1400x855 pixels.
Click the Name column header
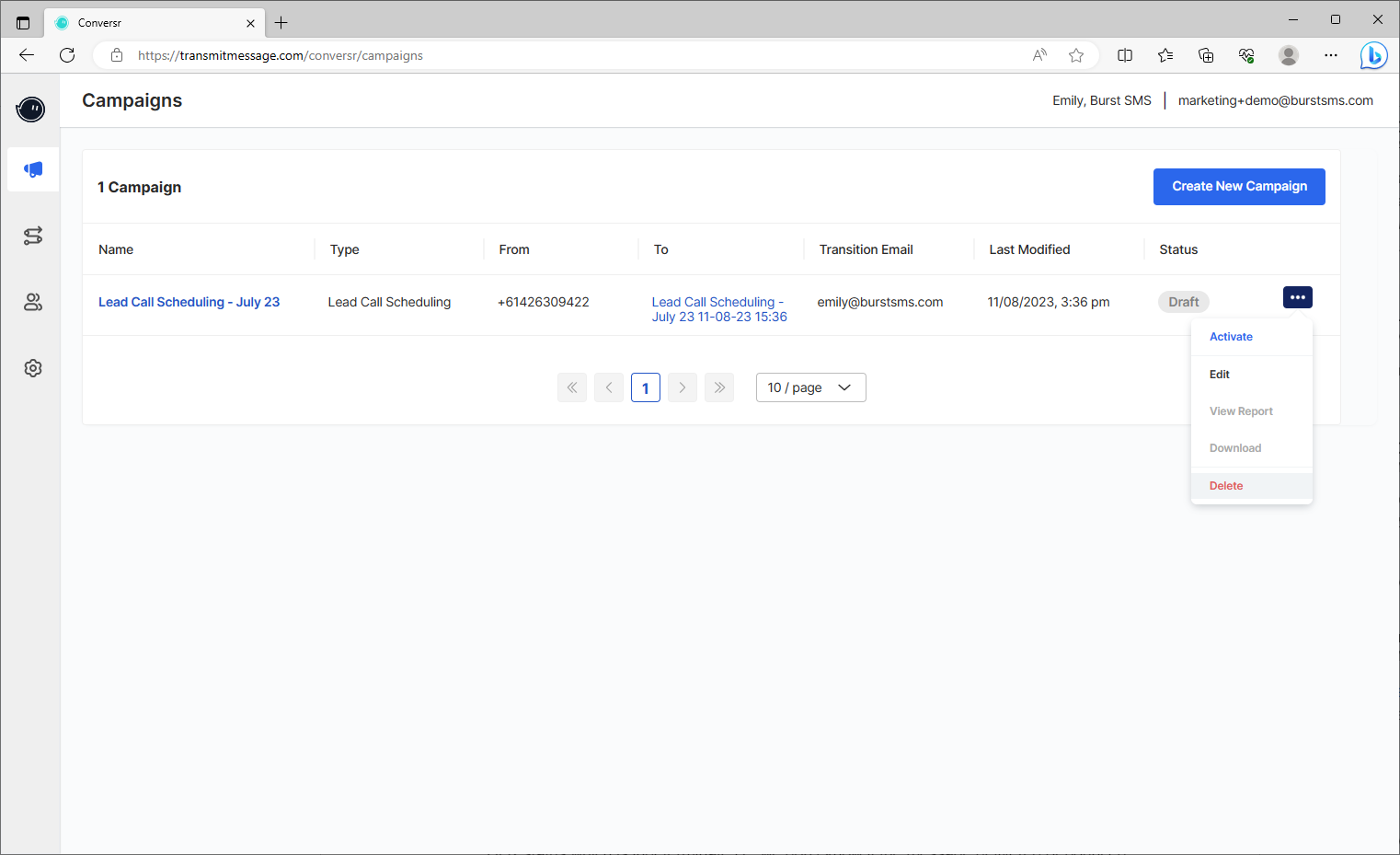click(x=116, y=249)
